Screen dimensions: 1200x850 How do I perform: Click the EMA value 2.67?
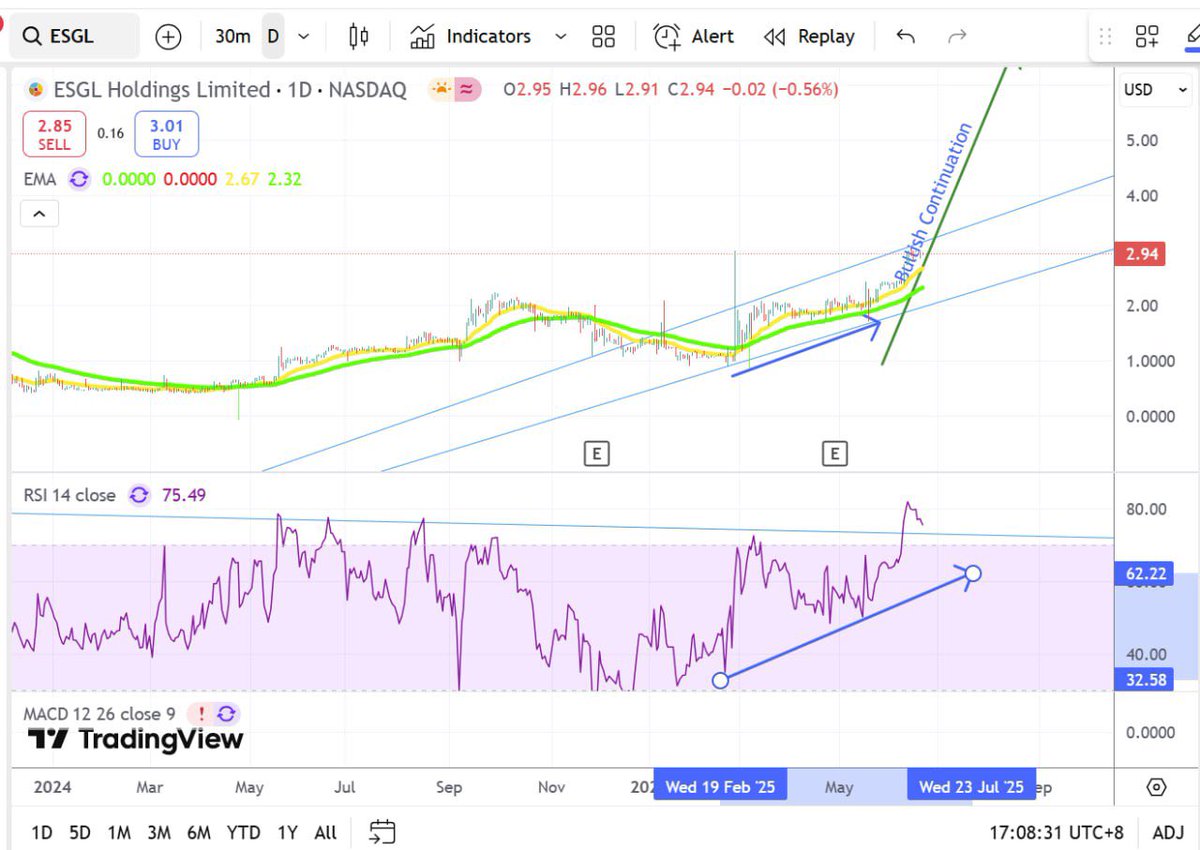pos(243,180)
